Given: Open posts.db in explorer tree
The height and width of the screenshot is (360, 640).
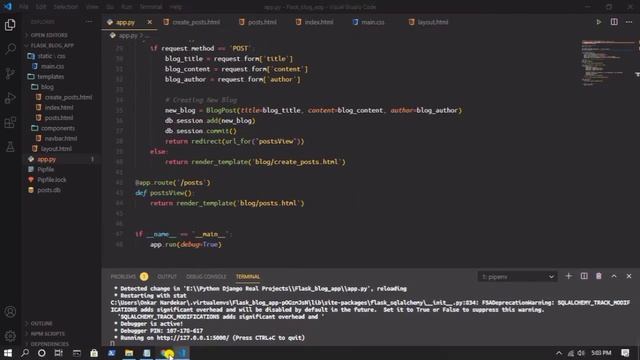Looking at the screenshot, I should click(49, 190).
